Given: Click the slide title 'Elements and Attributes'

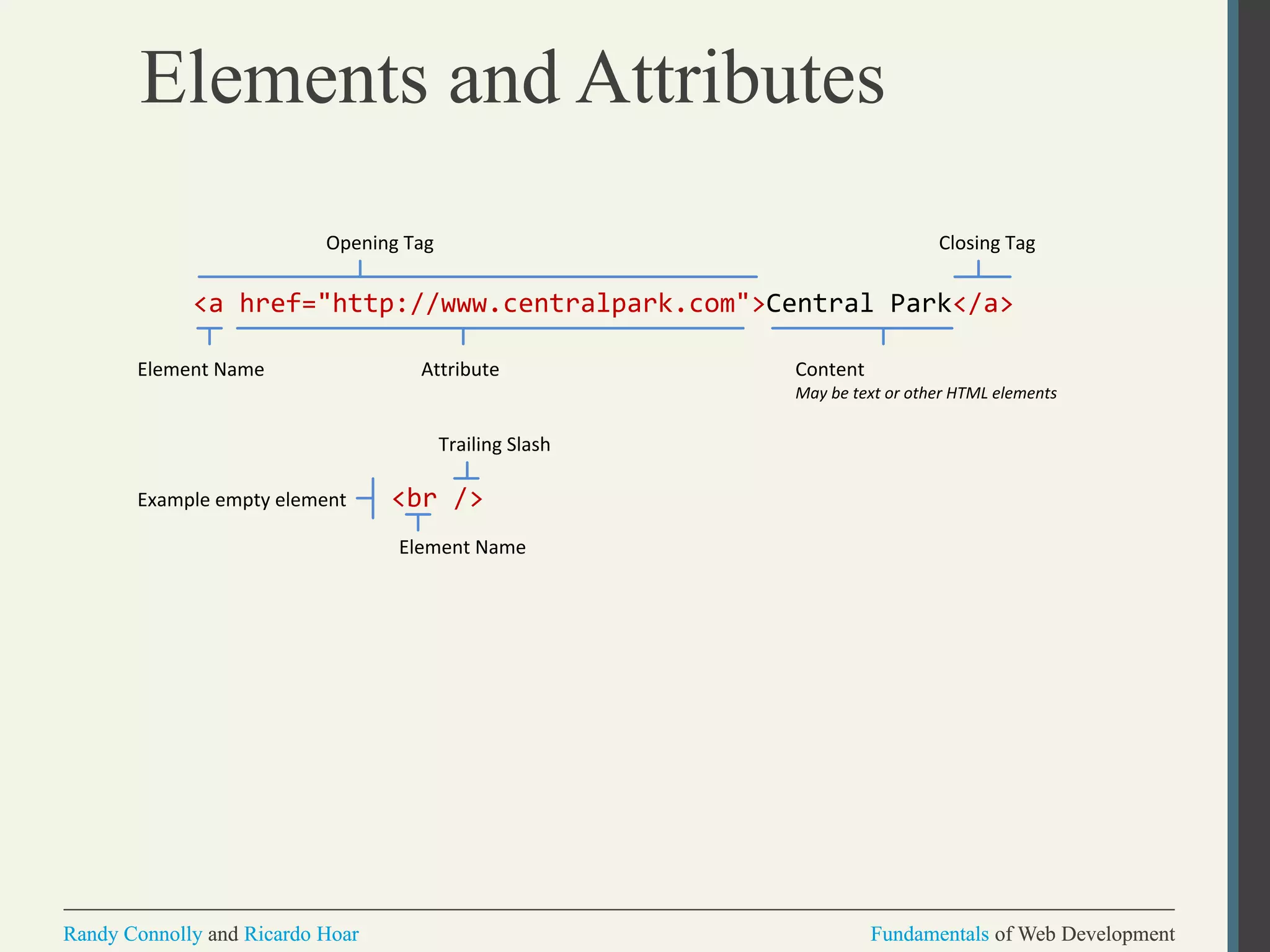Looking at the screenshot, I should tap(512, 79).
